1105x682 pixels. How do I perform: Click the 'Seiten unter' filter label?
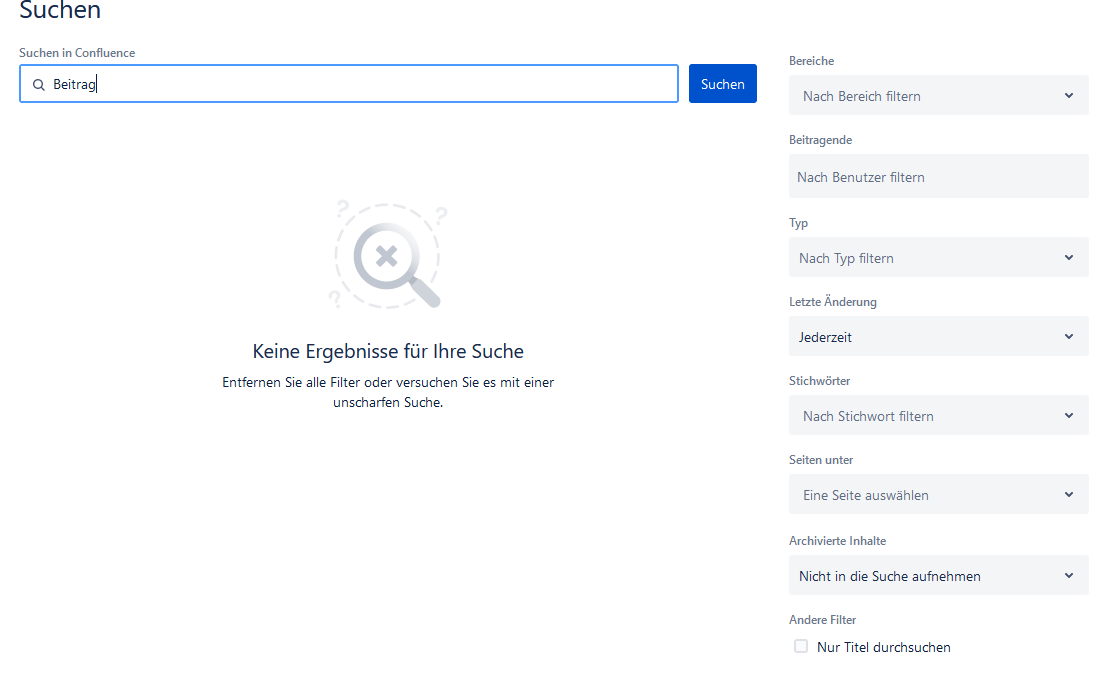tap(821, 459)
